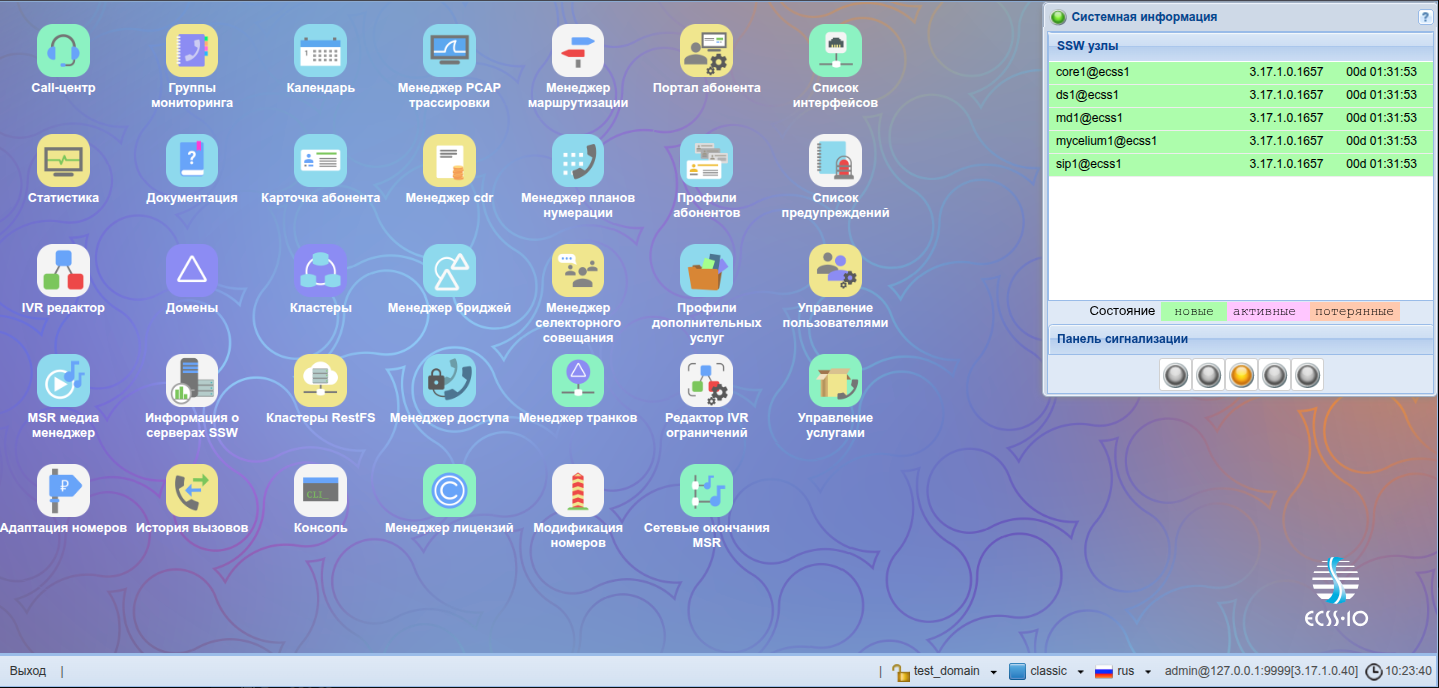Open the rus language dropdown
1439x688 pixels.
[1148, 672]
